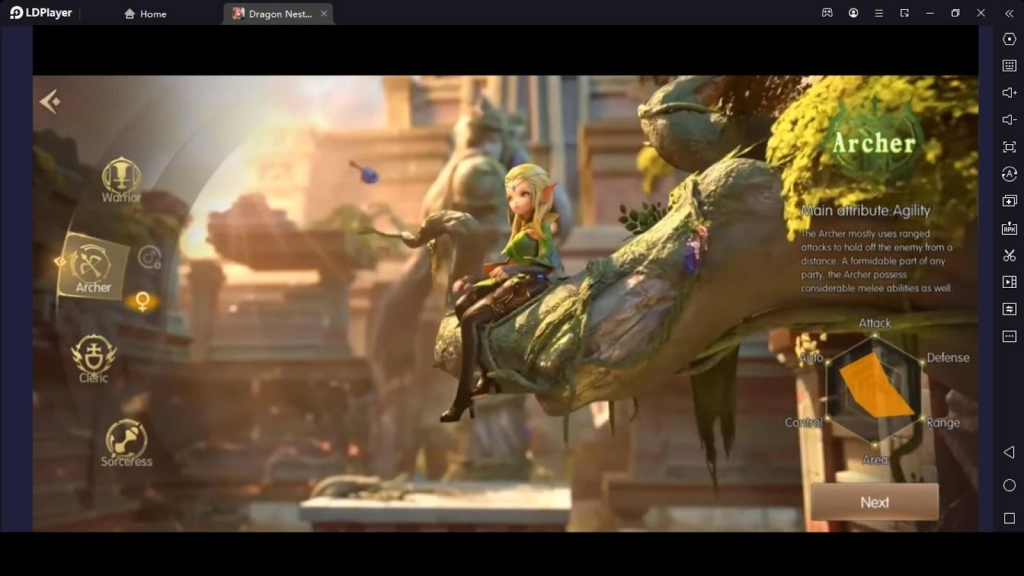The width and height of the screenshot is (1024, 576).
Task: Click the Auto stat label
Action: (x=811, y=357)
